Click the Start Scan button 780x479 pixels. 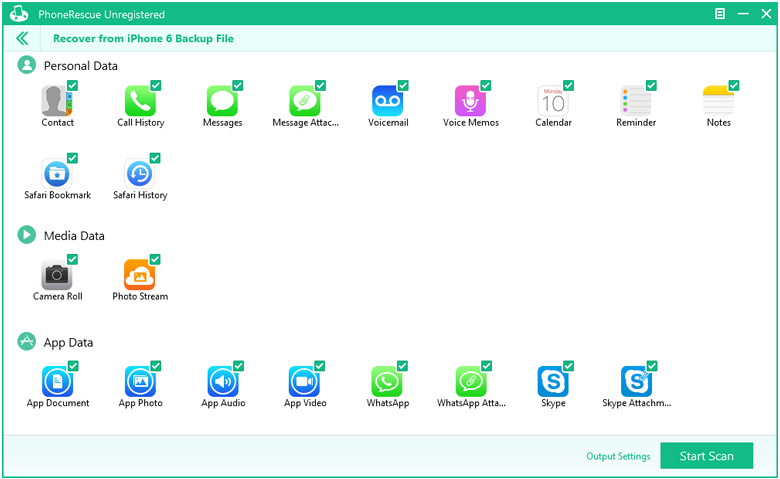pos(706,456)
